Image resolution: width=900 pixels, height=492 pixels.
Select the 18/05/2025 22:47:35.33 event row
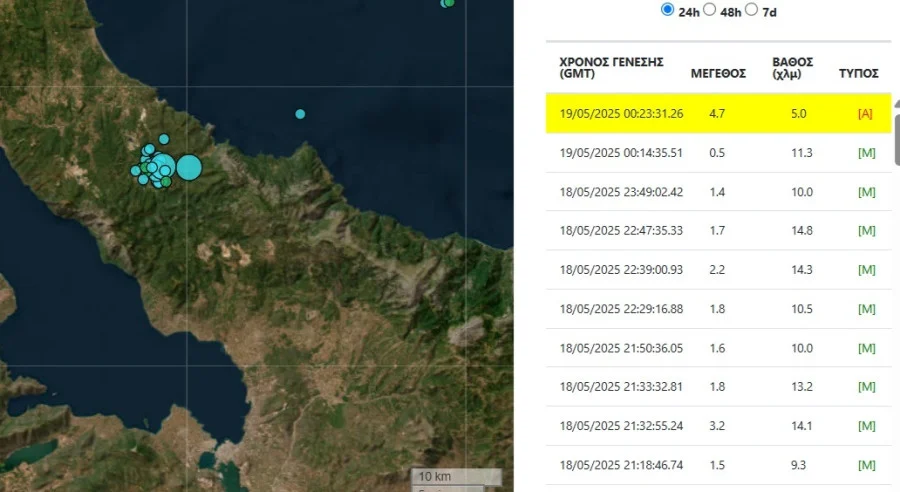(718, 230)
